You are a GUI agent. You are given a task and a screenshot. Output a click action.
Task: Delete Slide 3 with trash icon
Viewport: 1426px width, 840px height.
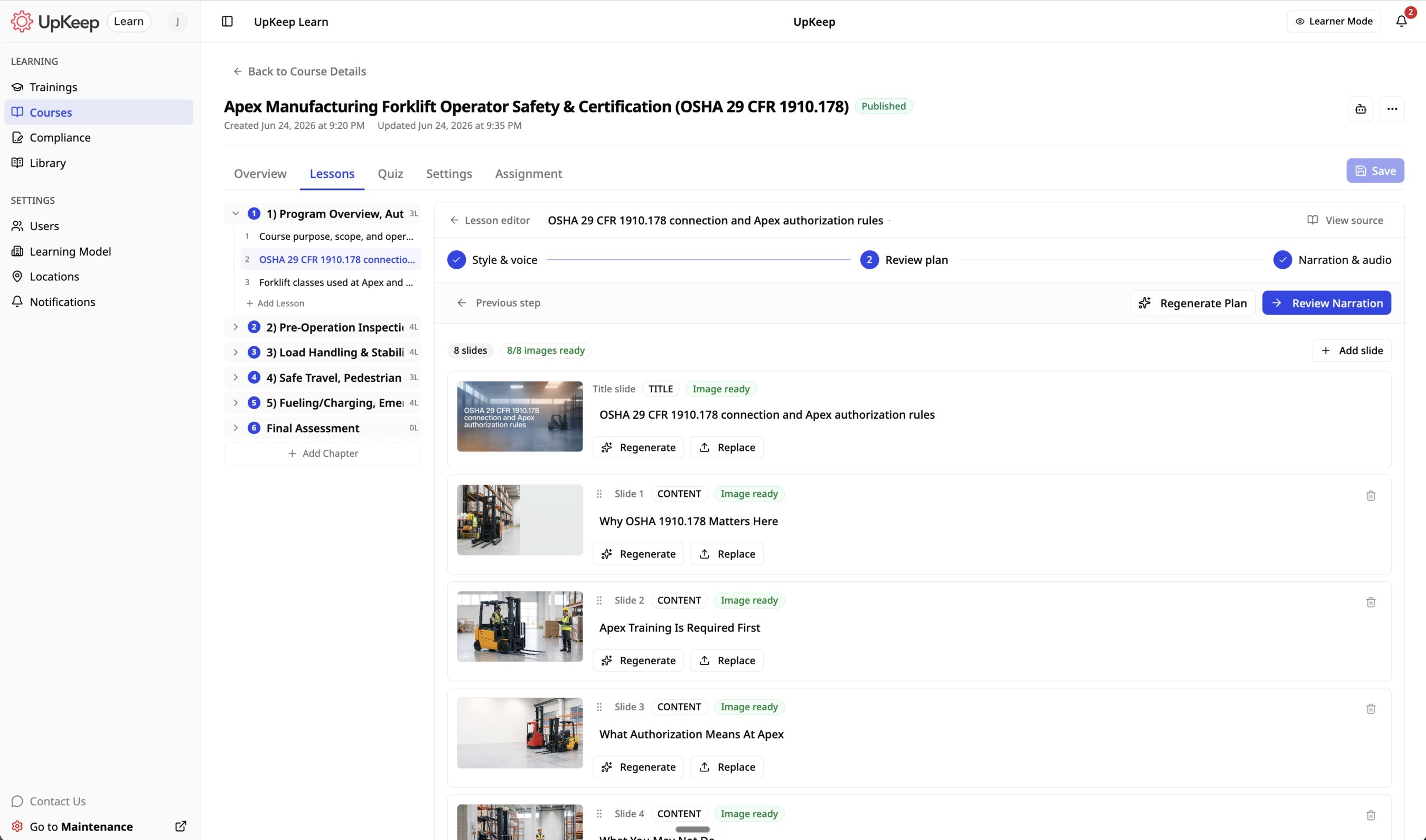(x=1371, y=708)
